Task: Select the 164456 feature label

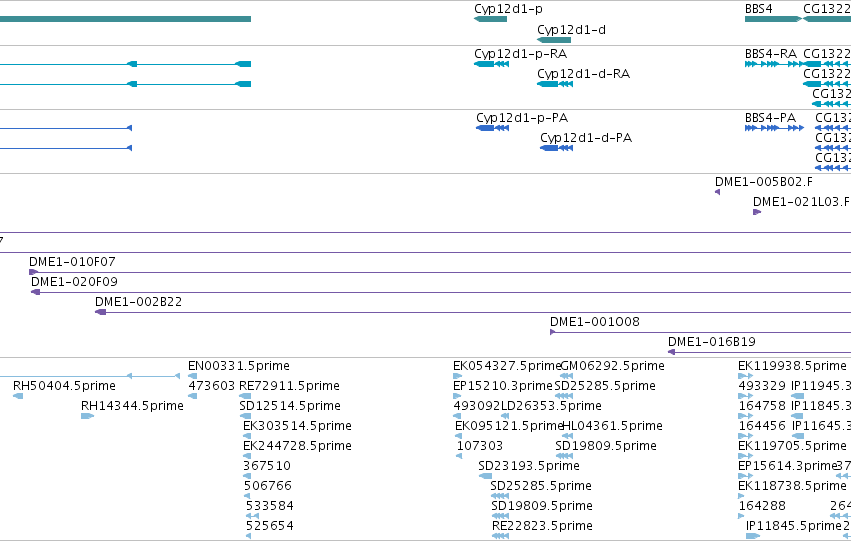Action: point(762,426)
